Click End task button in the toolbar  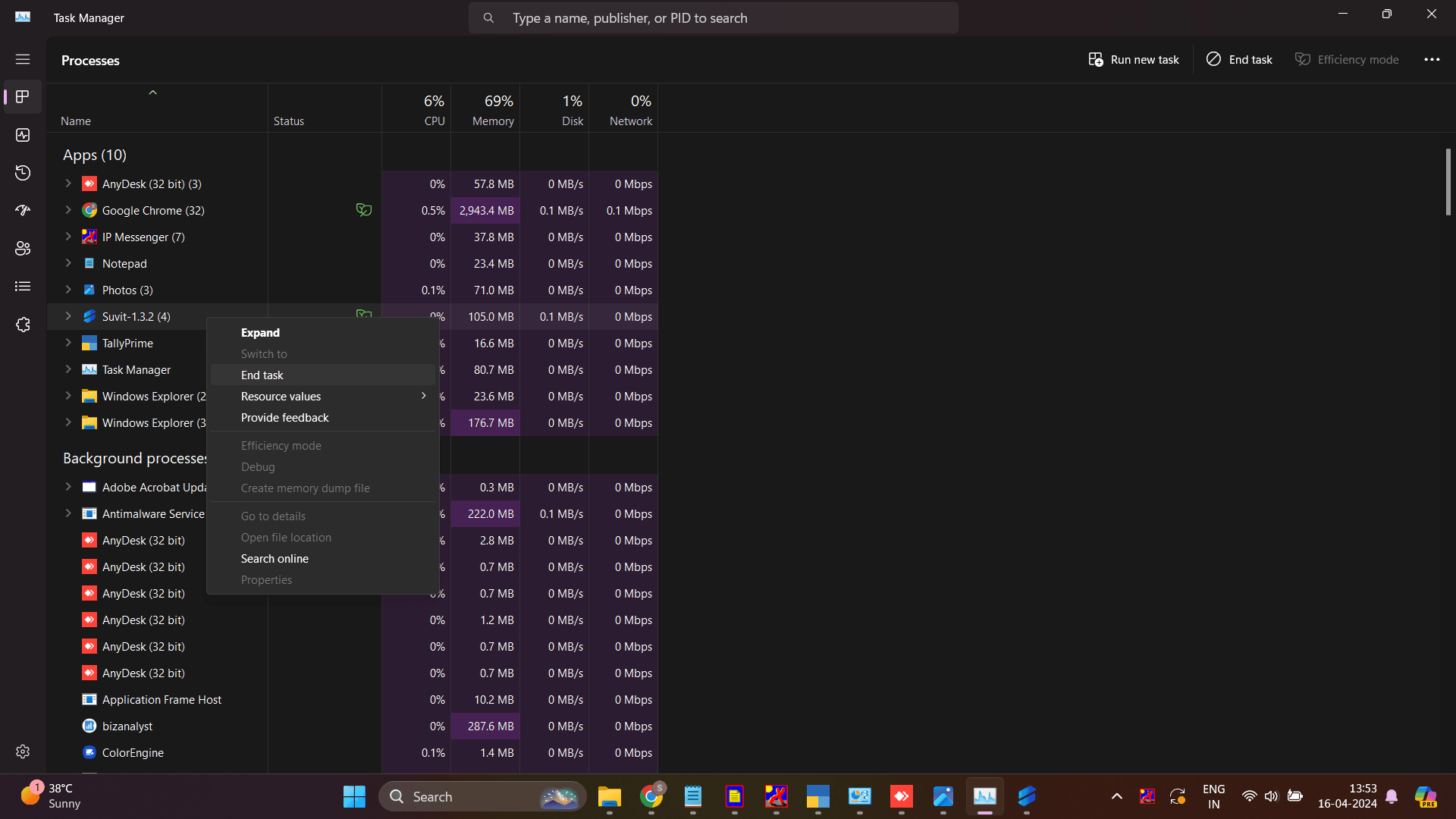point(1239,59)
